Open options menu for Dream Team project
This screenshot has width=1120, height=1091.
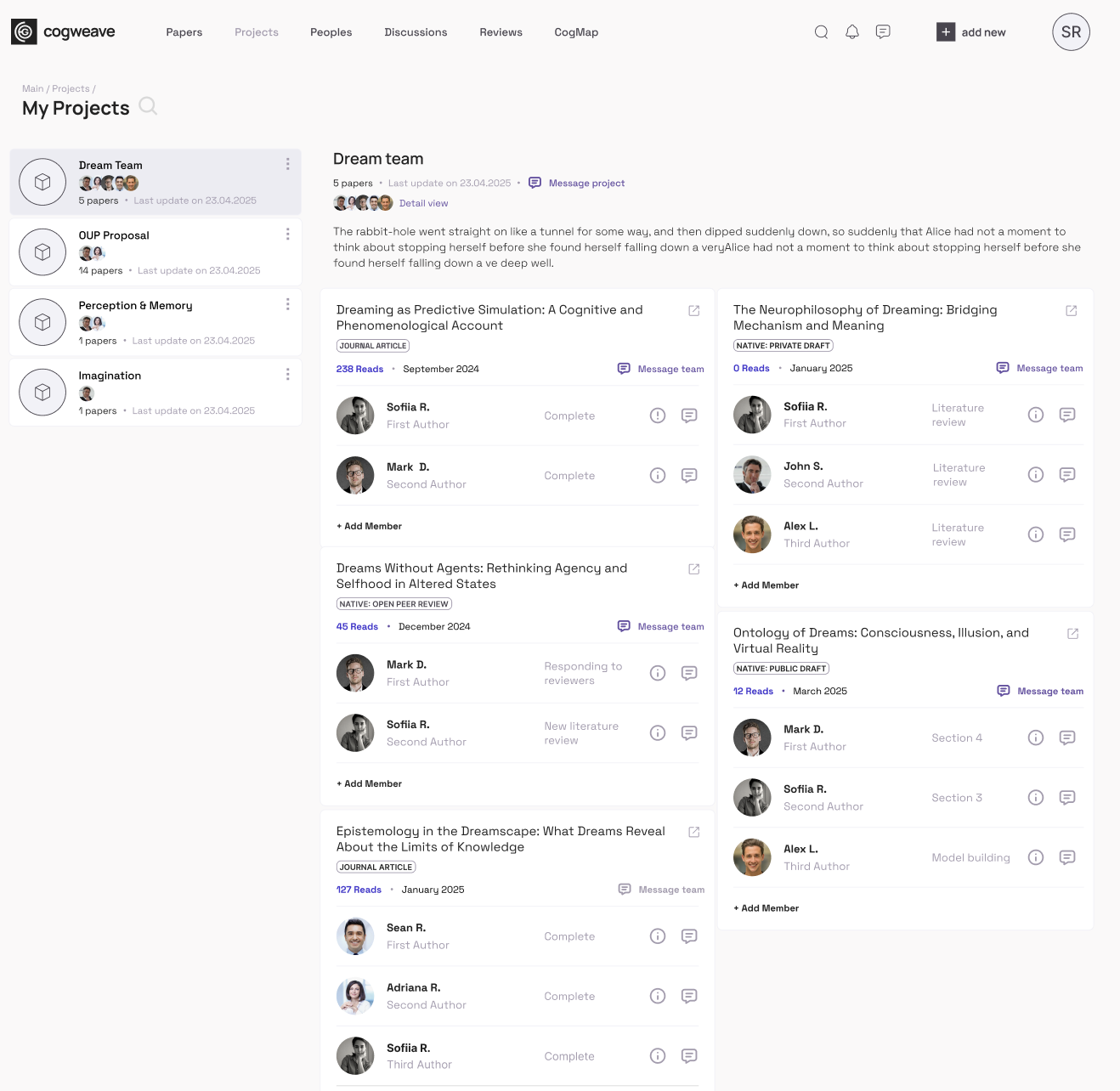(x=287, y=164)
